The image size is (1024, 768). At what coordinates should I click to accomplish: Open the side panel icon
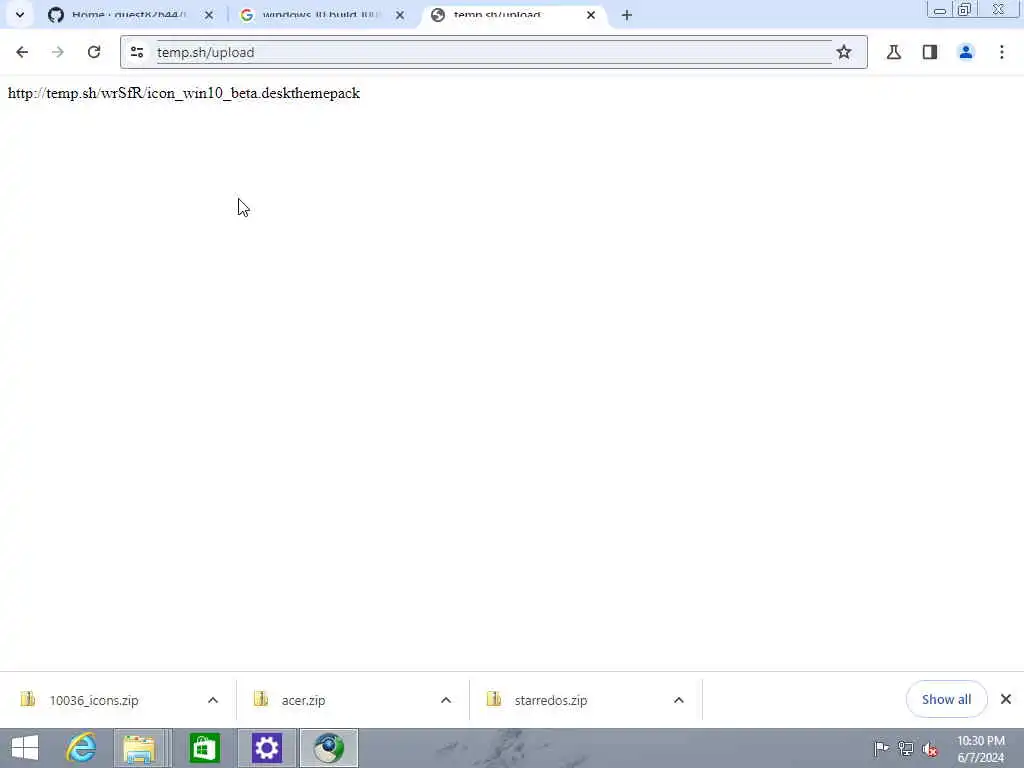(930, 52)
